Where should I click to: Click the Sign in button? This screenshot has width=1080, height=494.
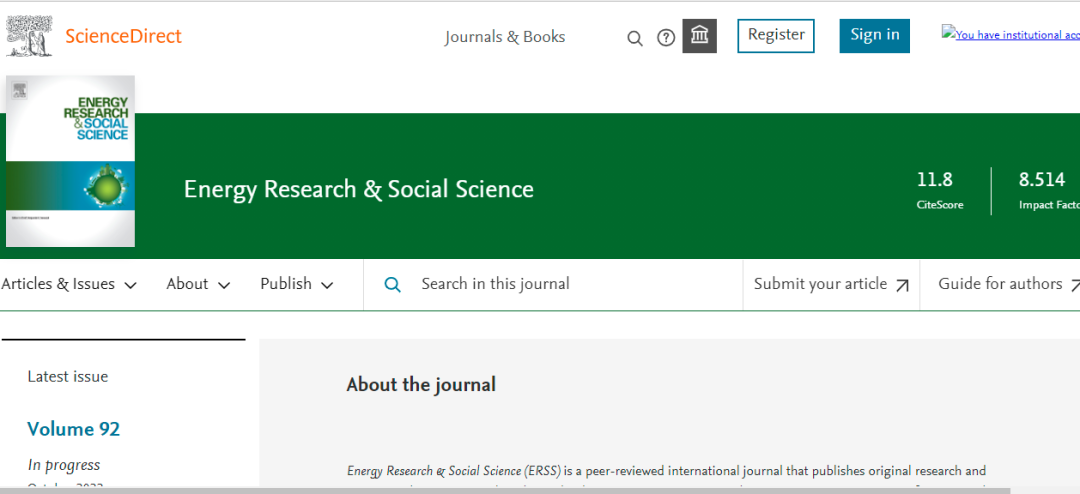click(x=874, y=35)
